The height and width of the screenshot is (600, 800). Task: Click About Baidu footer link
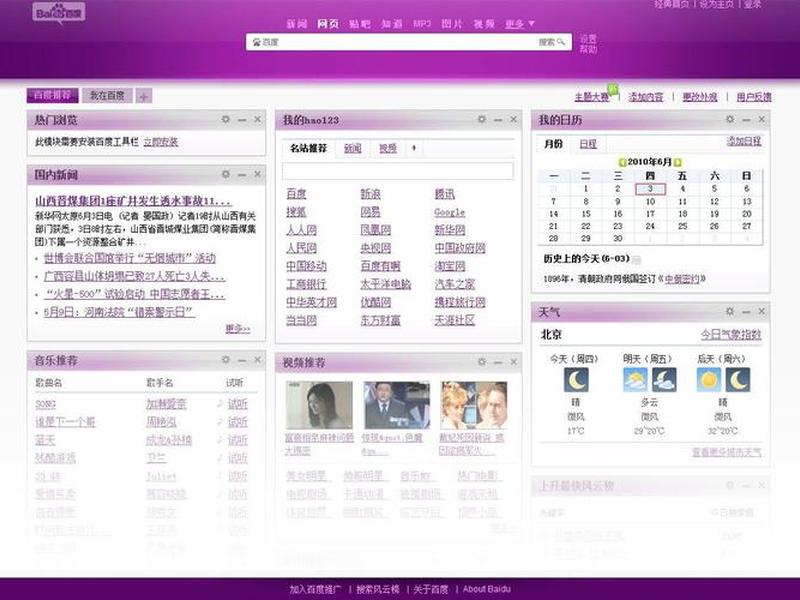click(x=486, y=589)
